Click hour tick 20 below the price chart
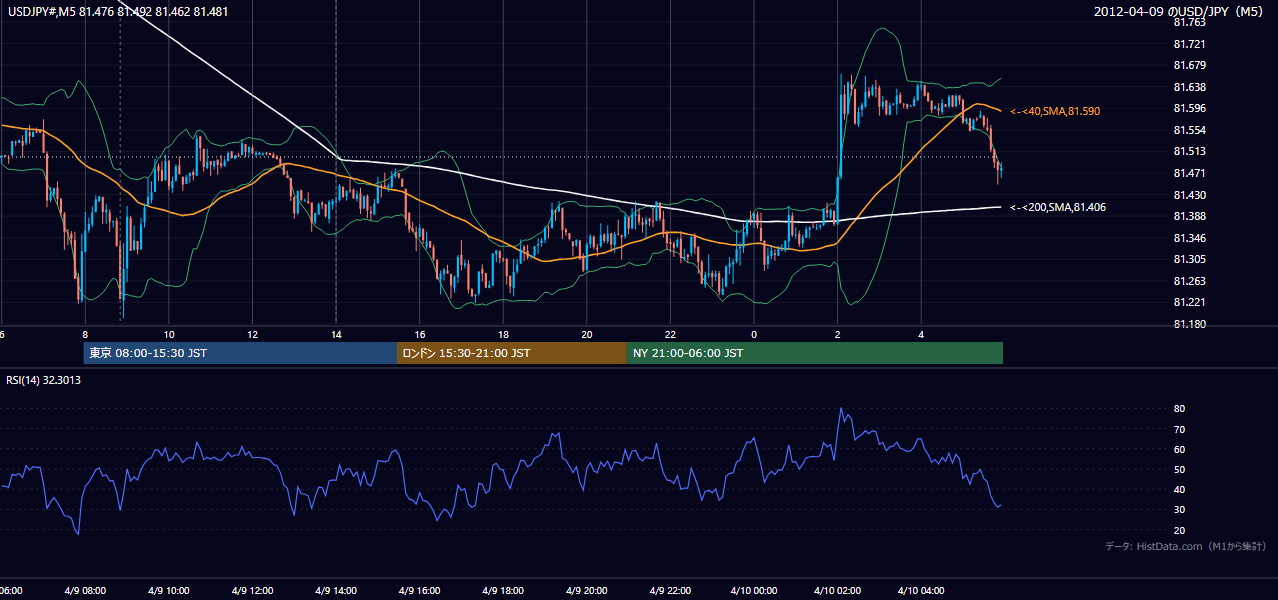Screen dimensions: 1278x600 587,334
